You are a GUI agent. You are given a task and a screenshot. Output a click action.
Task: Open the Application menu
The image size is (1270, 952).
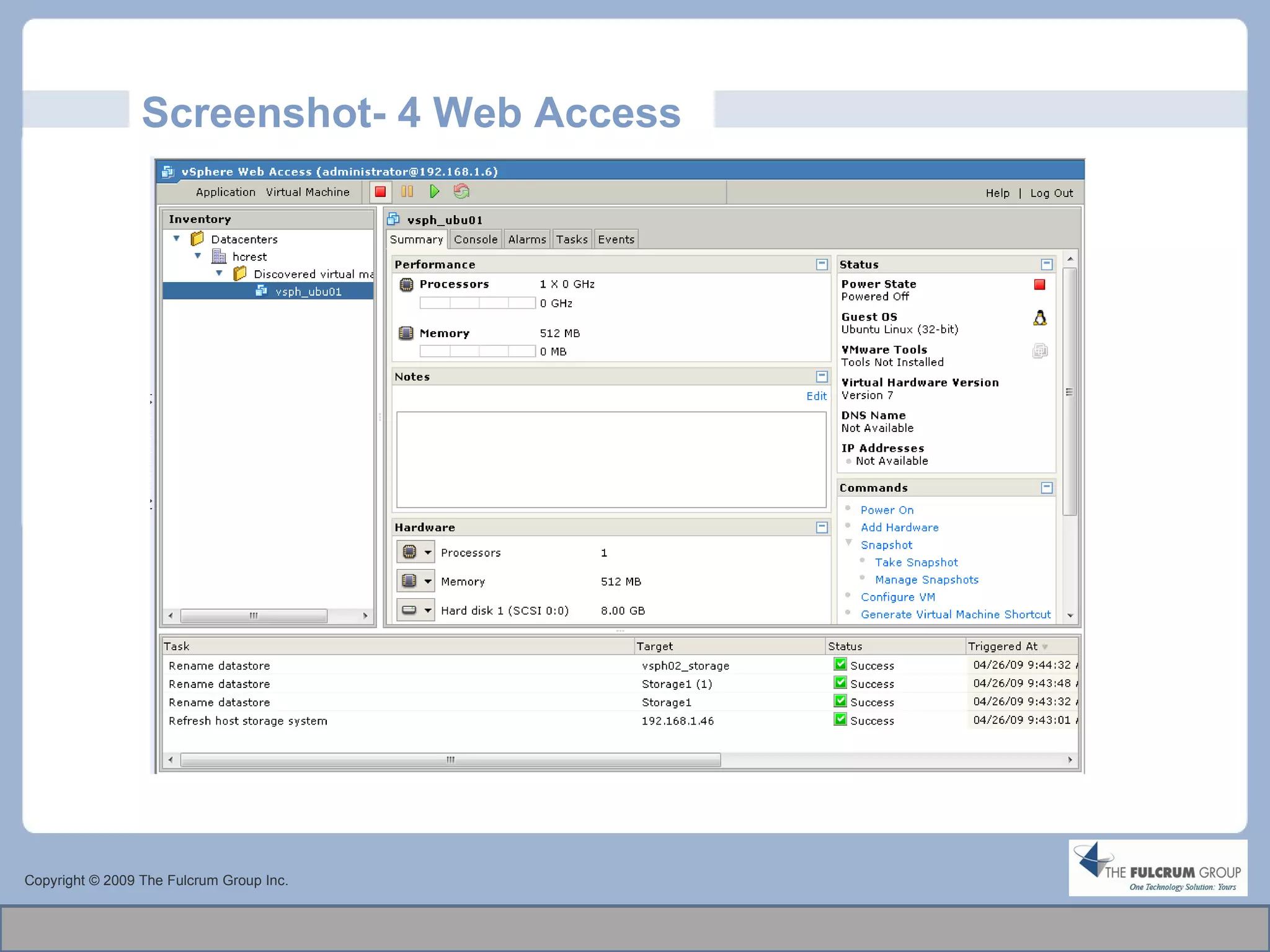[x=226, y=192]
